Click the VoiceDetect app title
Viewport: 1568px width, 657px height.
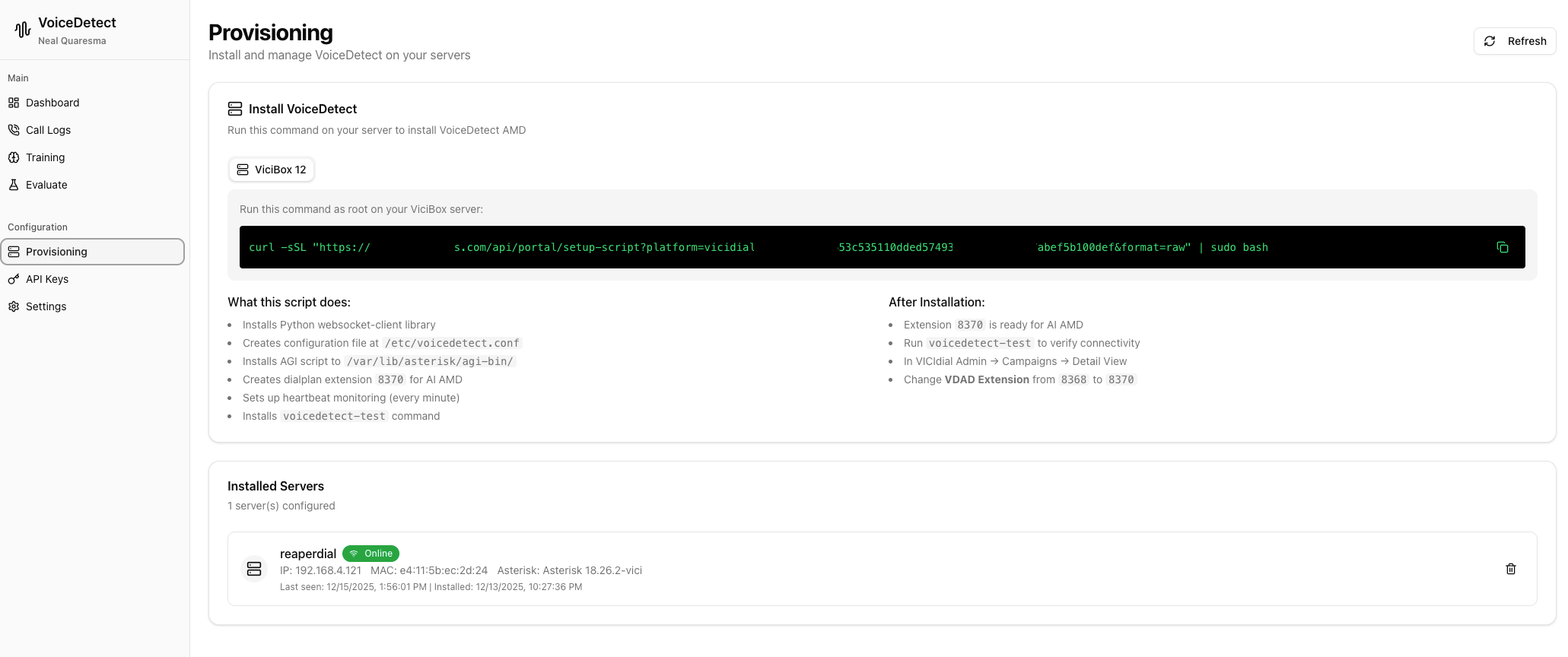[77, 23]
